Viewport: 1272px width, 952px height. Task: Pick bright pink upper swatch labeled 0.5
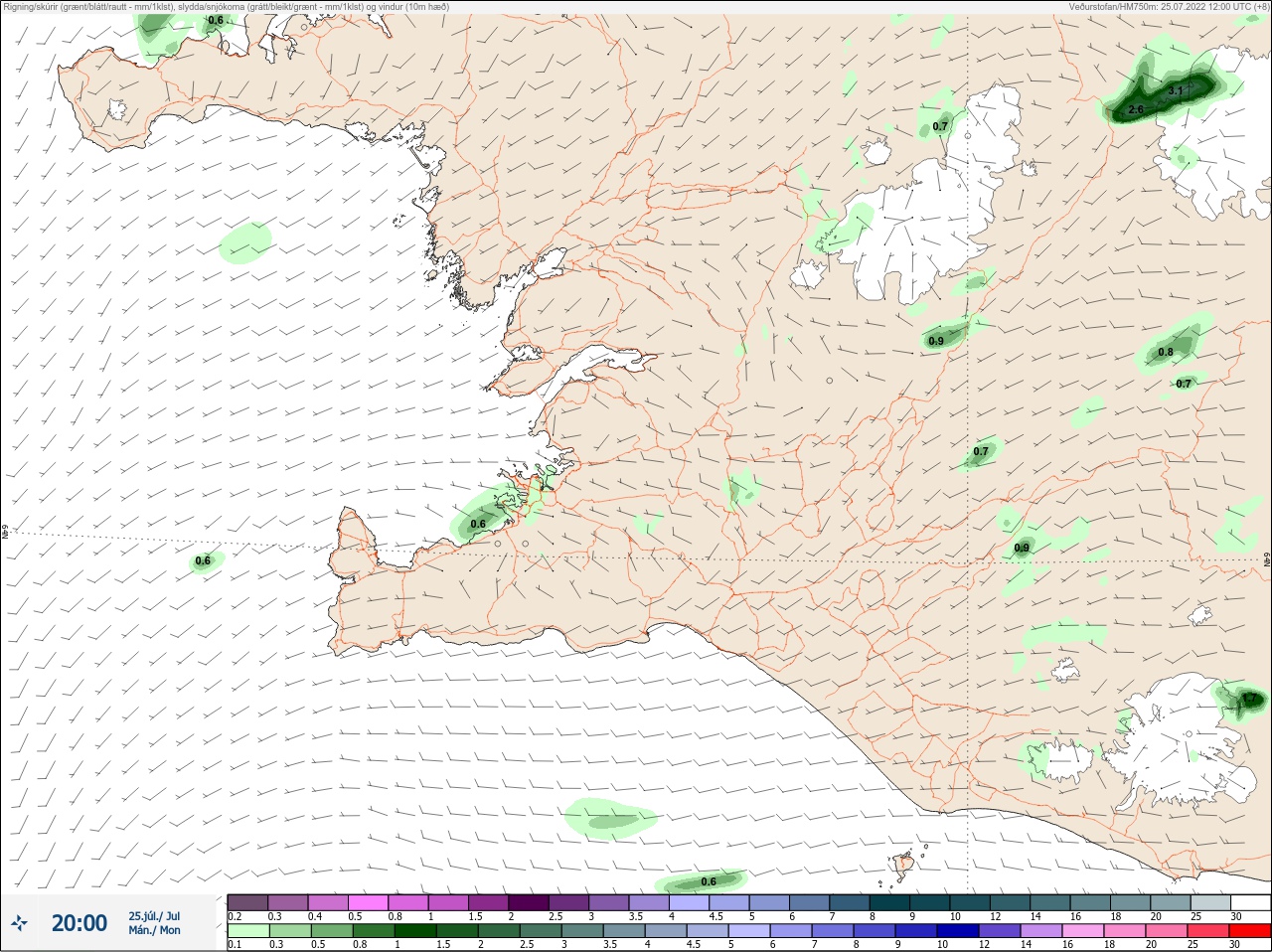[x=368, y=902]
